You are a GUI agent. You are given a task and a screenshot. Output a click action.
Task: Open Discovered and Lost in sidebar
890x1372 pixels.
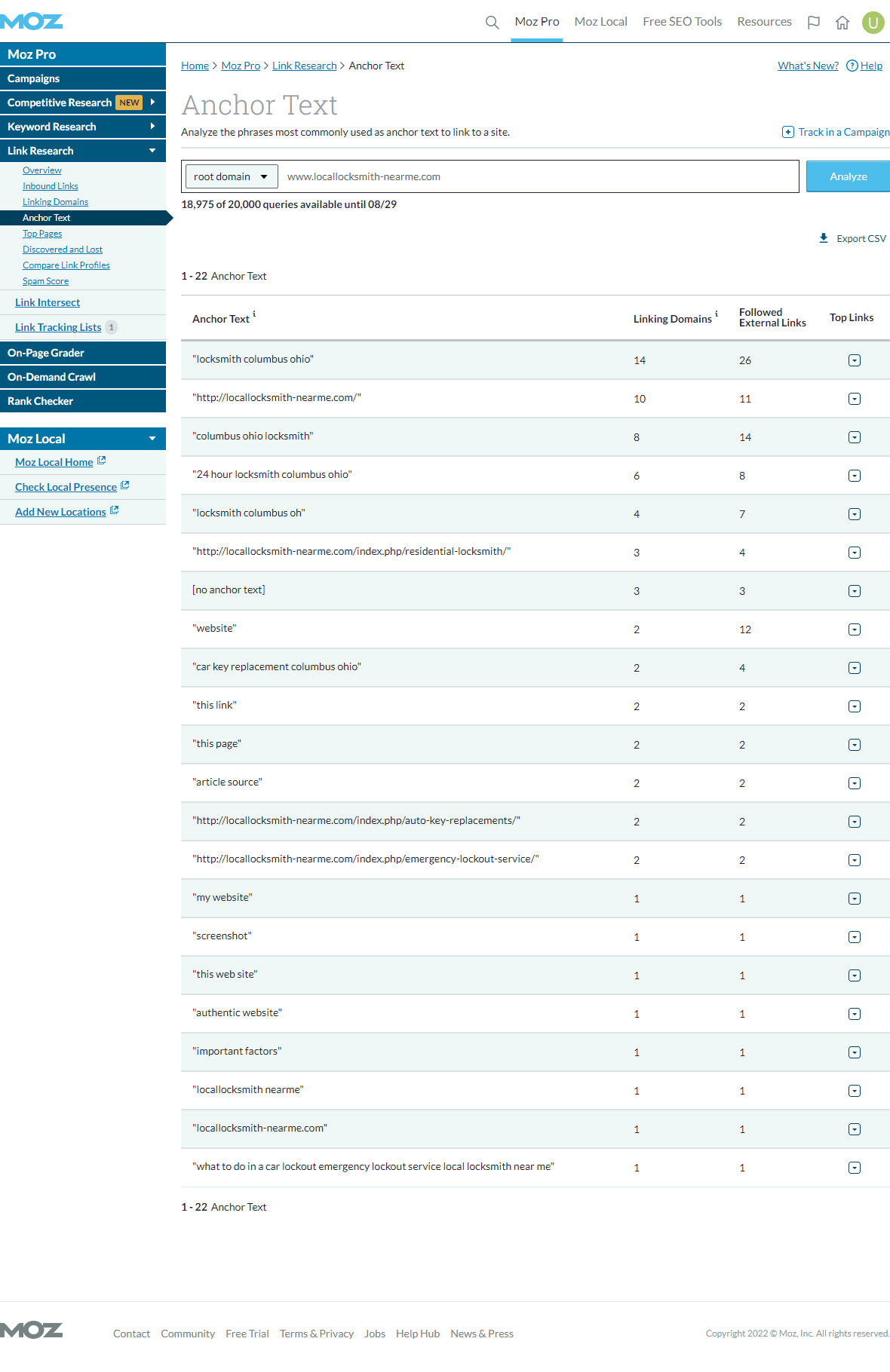(63, 250)
